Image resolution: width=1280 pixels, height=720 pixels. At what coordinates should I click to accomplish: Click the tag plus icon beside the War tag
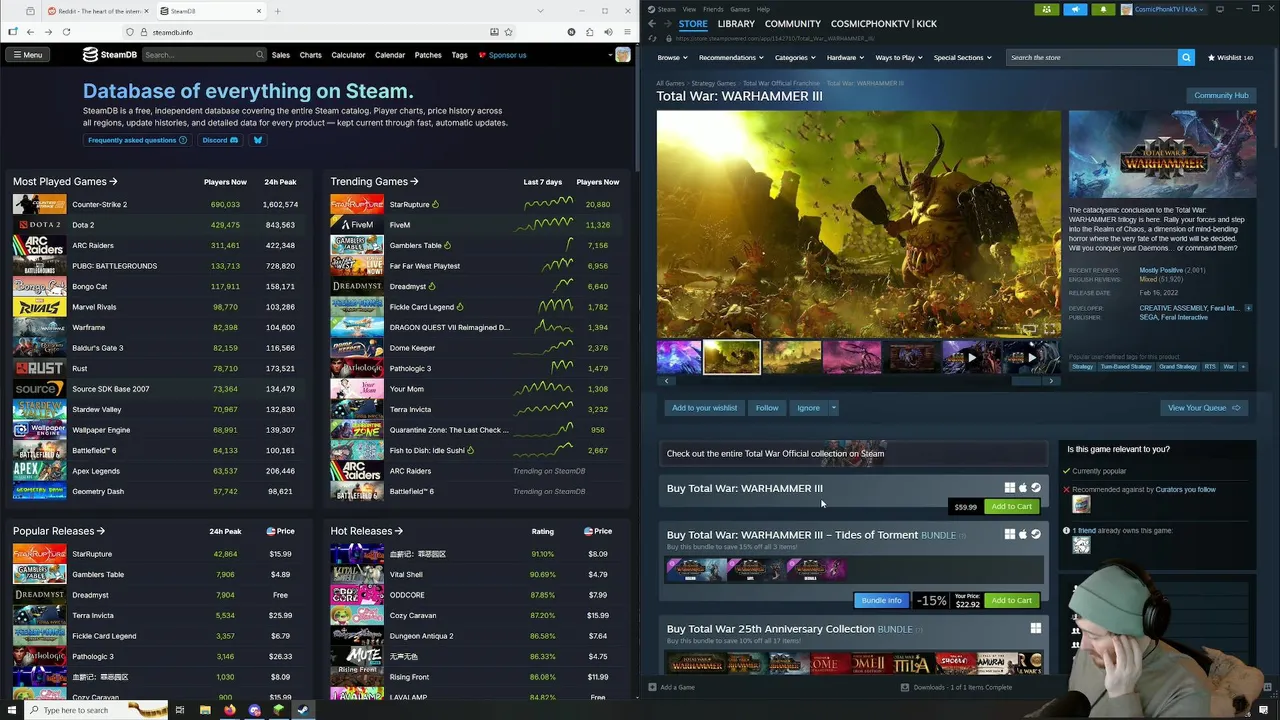pos(1243,367)
